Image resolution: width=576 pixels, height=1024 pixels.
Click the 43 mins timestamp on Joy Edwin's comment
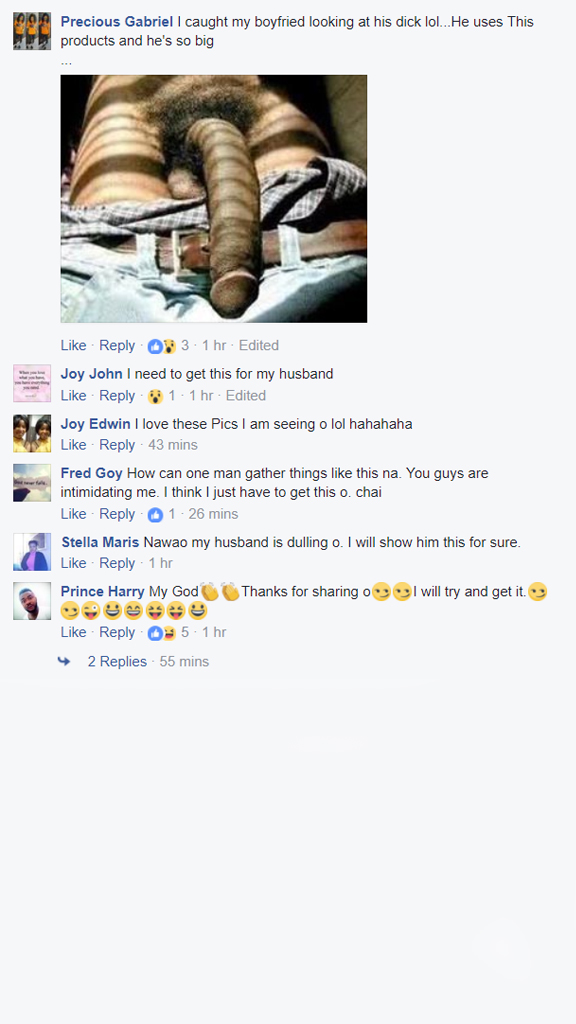(172, 445)
